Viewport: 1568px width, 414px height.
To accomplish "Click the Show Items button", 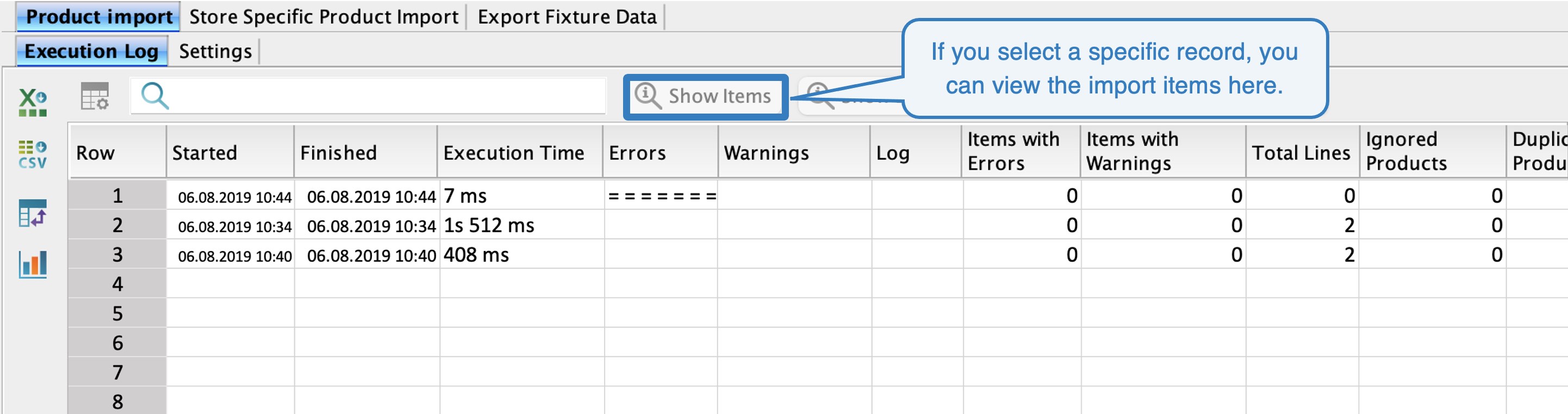I will (706, 96).
